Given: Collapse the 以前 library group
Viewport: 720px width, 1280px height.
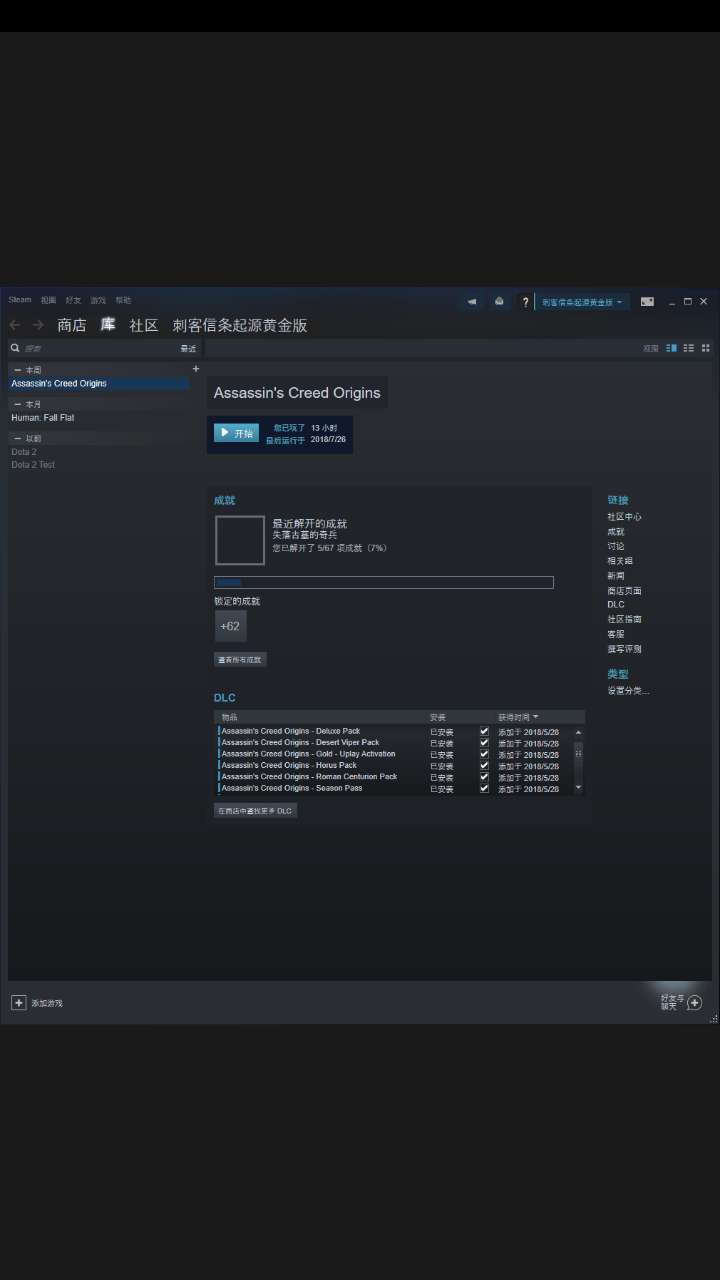Looking at the screenshot, I should (x=17, y=438).
